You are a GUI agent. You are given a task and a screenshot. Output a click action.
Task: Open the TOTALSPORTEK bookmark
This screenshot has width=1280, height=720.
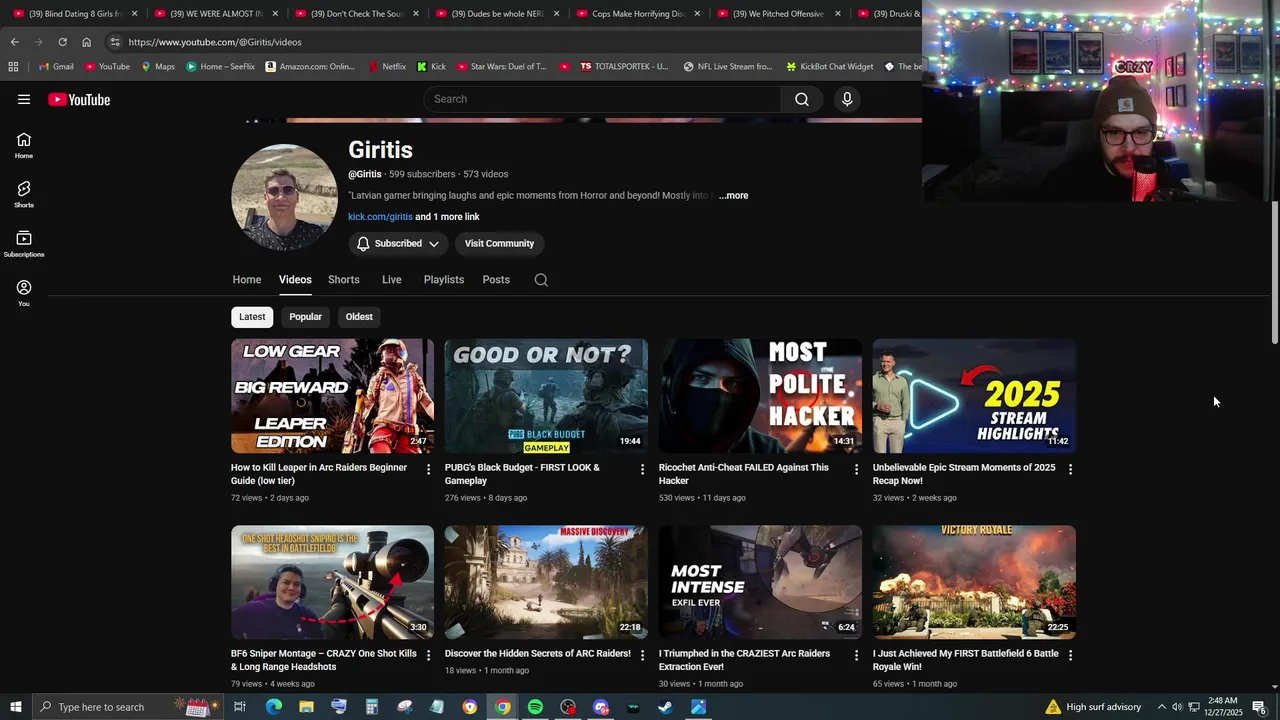[624, 67]
